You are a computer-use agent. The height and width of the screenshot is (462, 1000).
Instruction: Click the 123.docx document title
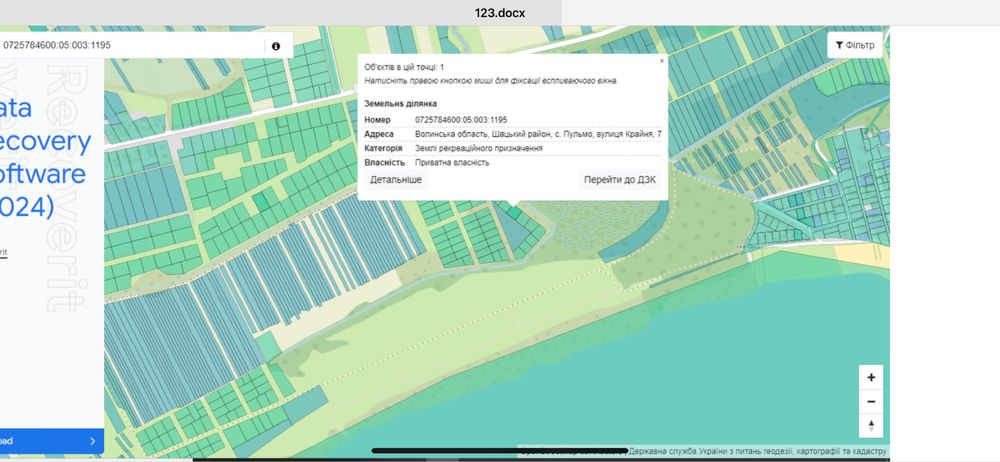coord(499,13)
